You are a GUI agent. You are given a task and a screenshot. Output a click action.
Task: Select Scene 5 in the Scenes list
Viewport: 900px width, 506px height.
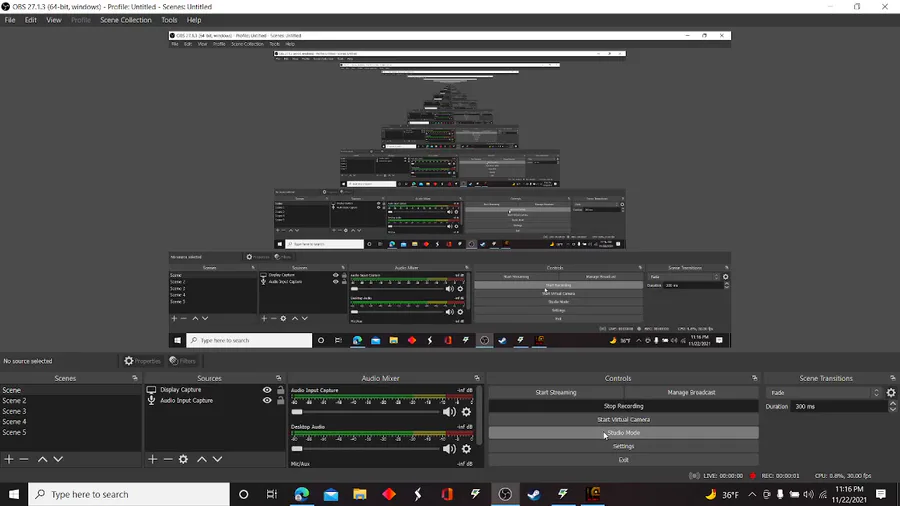point(70,433)
